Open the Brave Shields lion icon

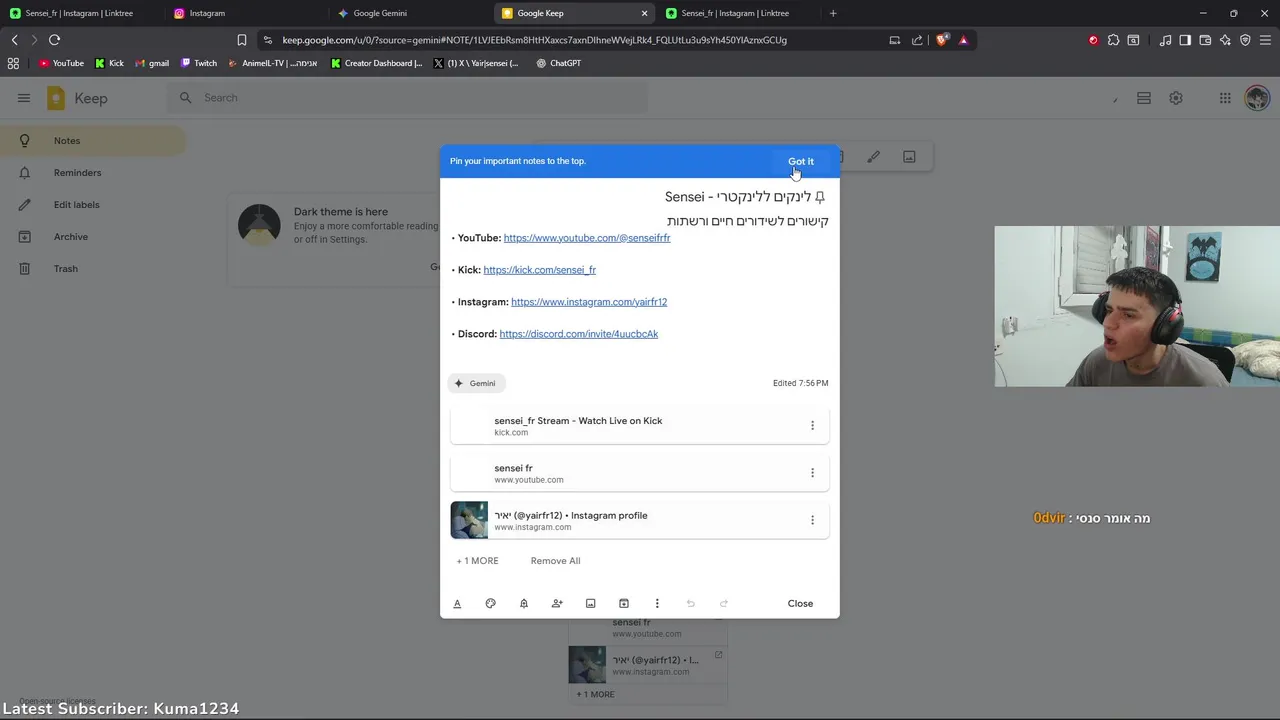tap(943, 40)
